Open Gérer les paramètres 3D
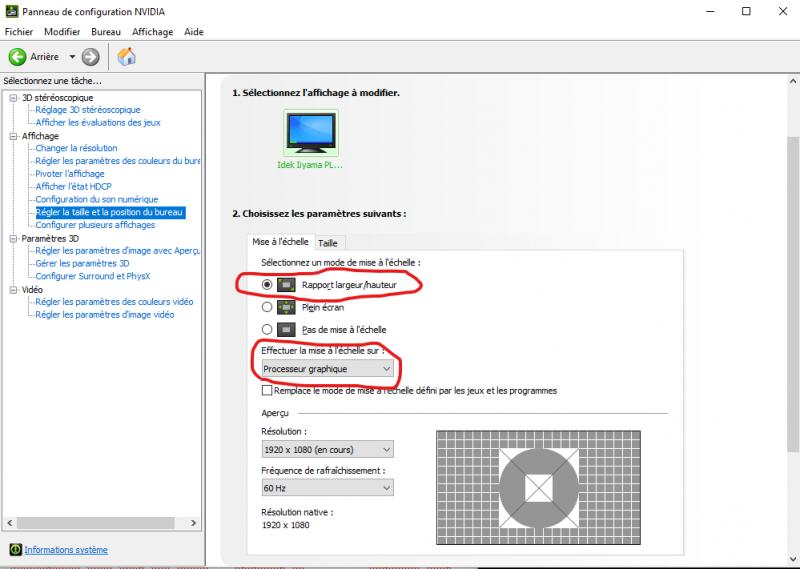800x569 pixels. click(x=83, y=263)
